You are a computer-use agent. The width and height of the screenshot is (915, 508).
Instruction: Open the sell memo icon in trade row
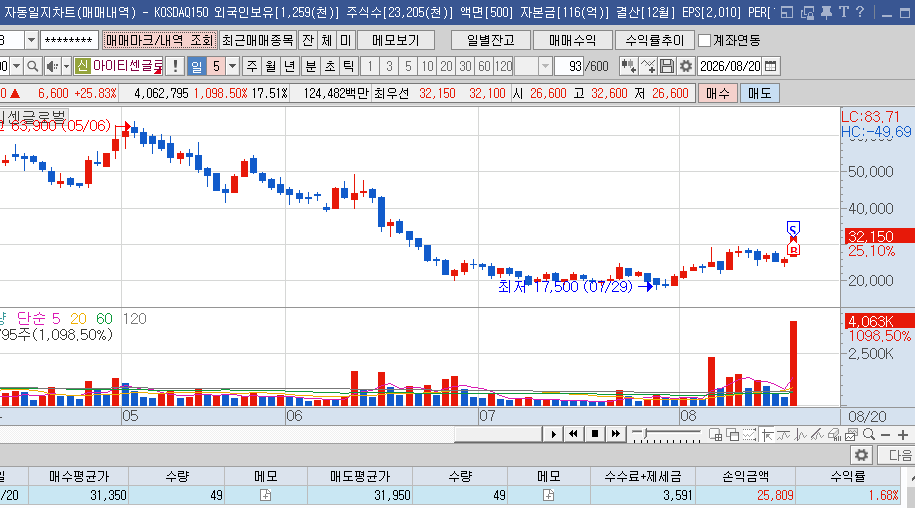tap(549, 495)
